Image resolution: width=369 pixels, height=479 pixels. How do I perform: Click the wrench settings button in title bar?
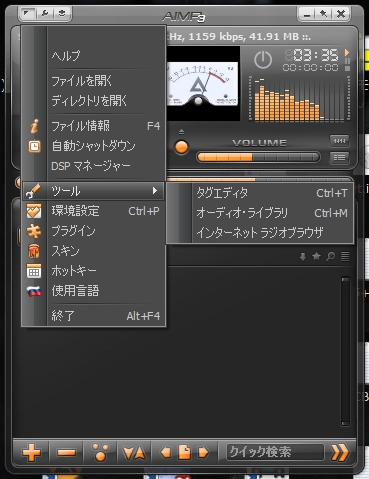45,14
